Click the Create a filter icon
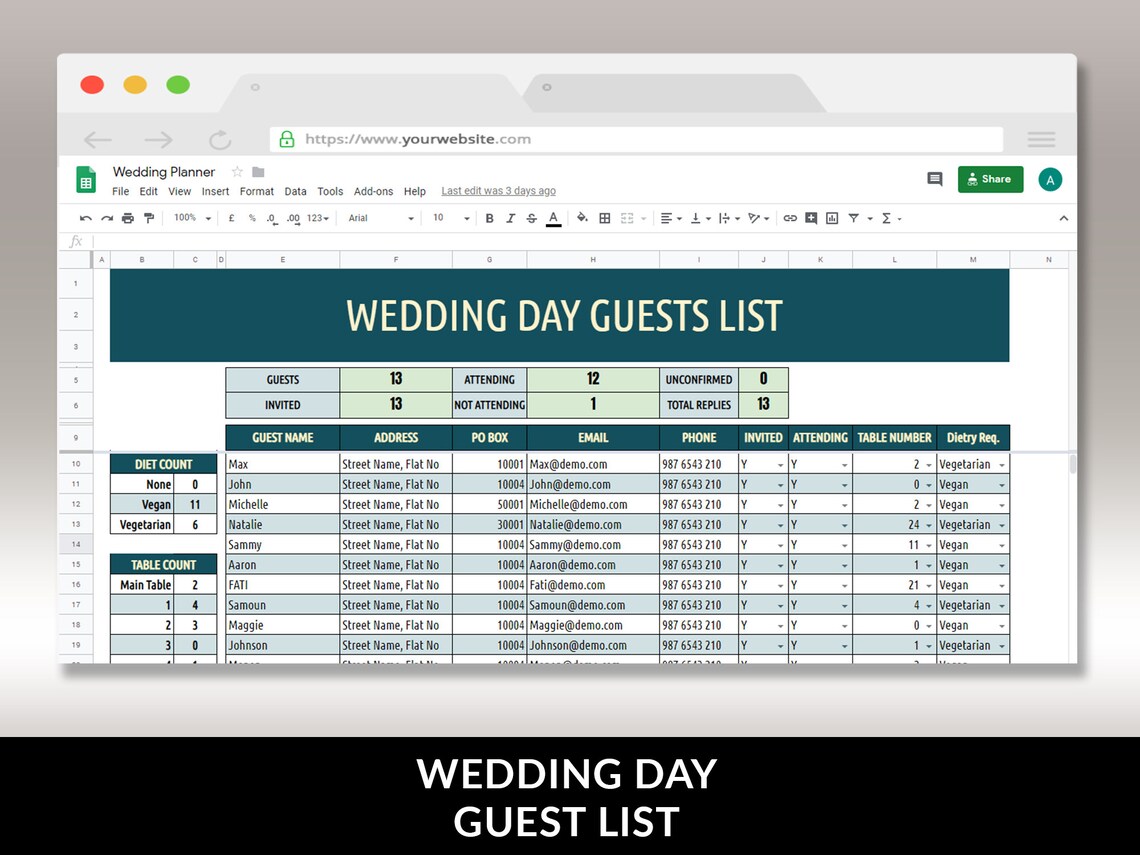The image size is (1140, 855). (853, 218)
